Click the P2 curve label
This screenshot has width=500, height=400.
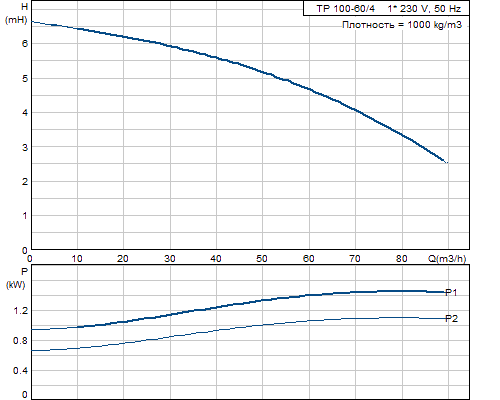click(452, 319)
